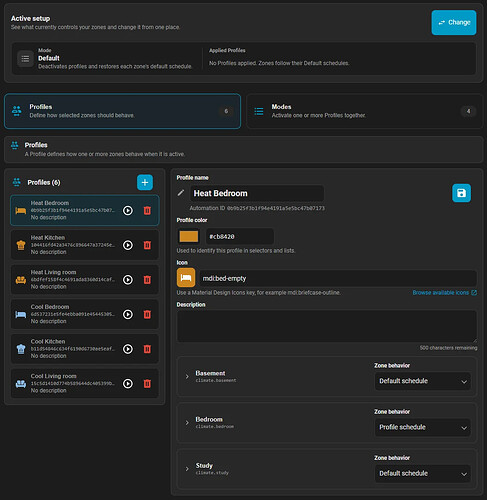
Task: Click the climate.study entity text
Action: pyautogui.click(x=212, y=473)
